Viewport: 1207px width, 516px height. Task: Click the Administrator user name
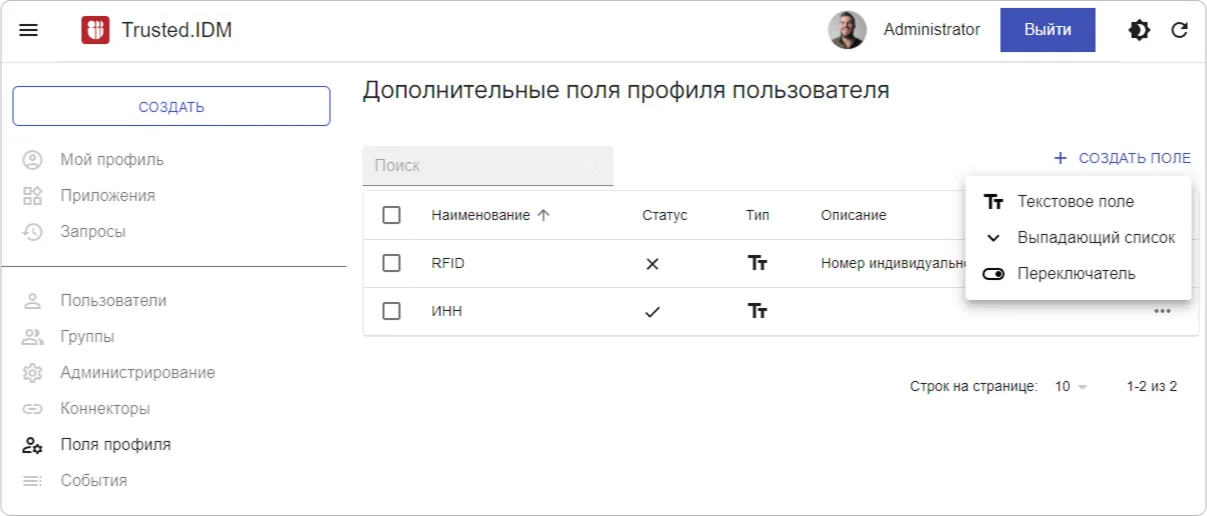coord(932,30)
